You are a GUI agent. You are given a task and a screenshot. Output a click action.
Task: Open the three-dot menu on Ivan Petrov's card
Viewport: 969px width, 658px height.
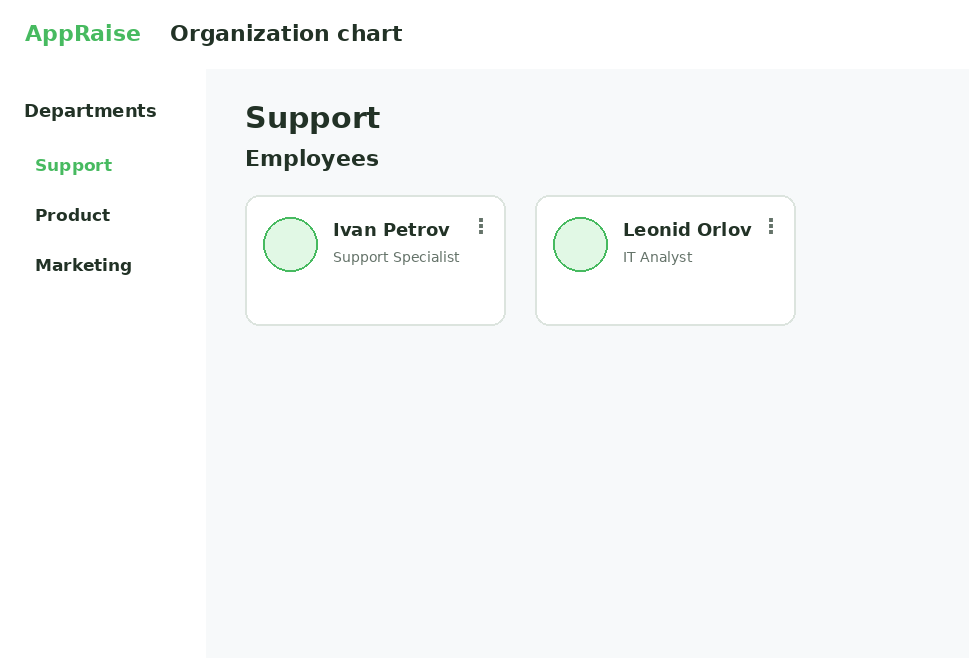coord(481,226)
